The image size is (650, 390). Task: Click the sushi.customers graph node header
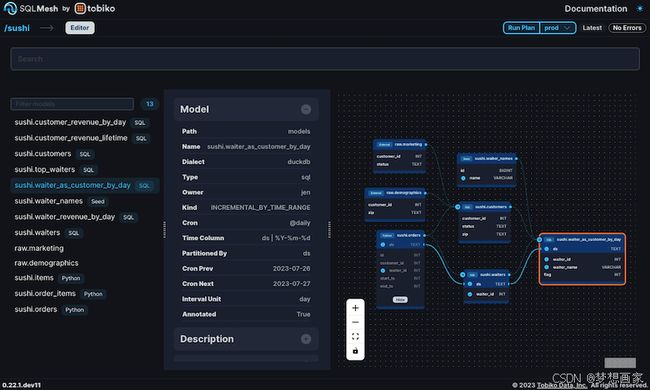(484, 207)
